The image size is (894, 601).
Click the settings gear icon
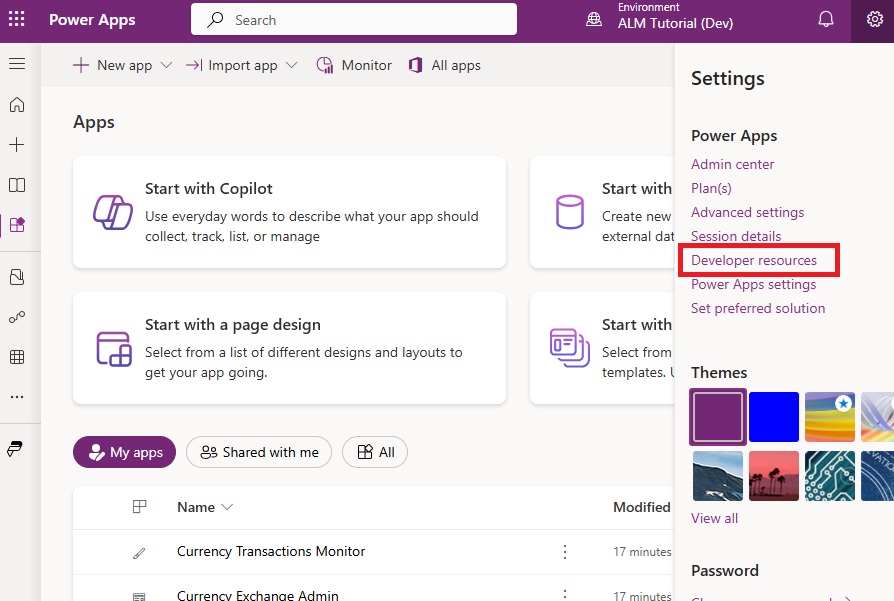click(874, 20)
